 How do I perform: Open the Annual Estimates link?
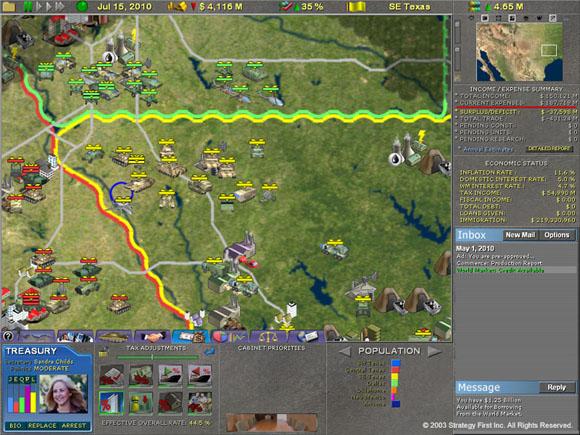tap(488, 149)
